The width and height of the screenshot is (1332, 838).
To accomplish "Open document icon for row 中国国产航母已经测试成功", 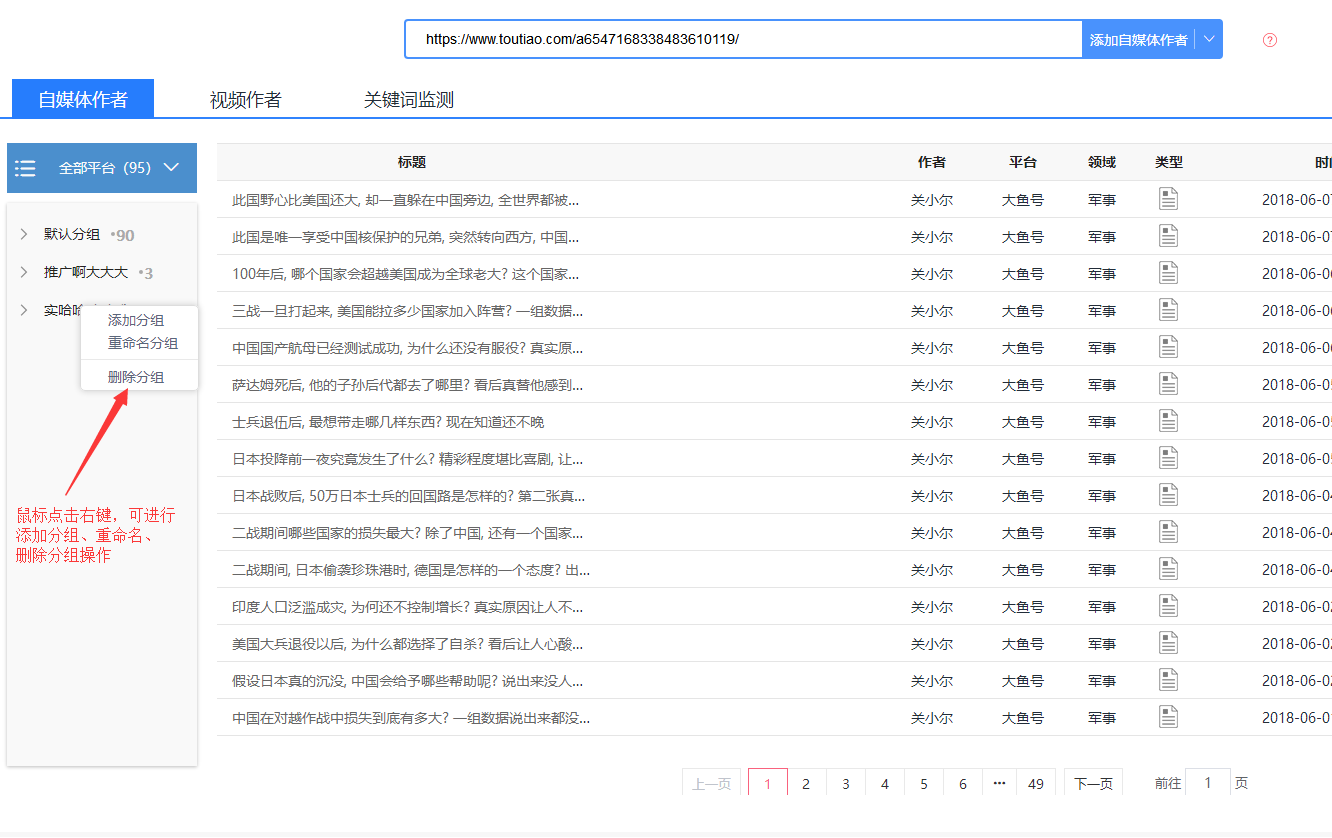I will pyautogui.click(x=1168, y=347).
